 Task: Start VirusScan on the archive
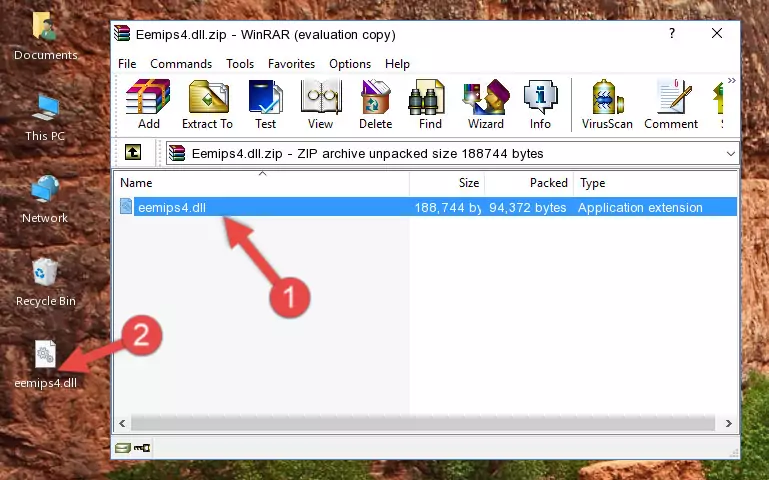pyautogui.click(x=607, y=104)
